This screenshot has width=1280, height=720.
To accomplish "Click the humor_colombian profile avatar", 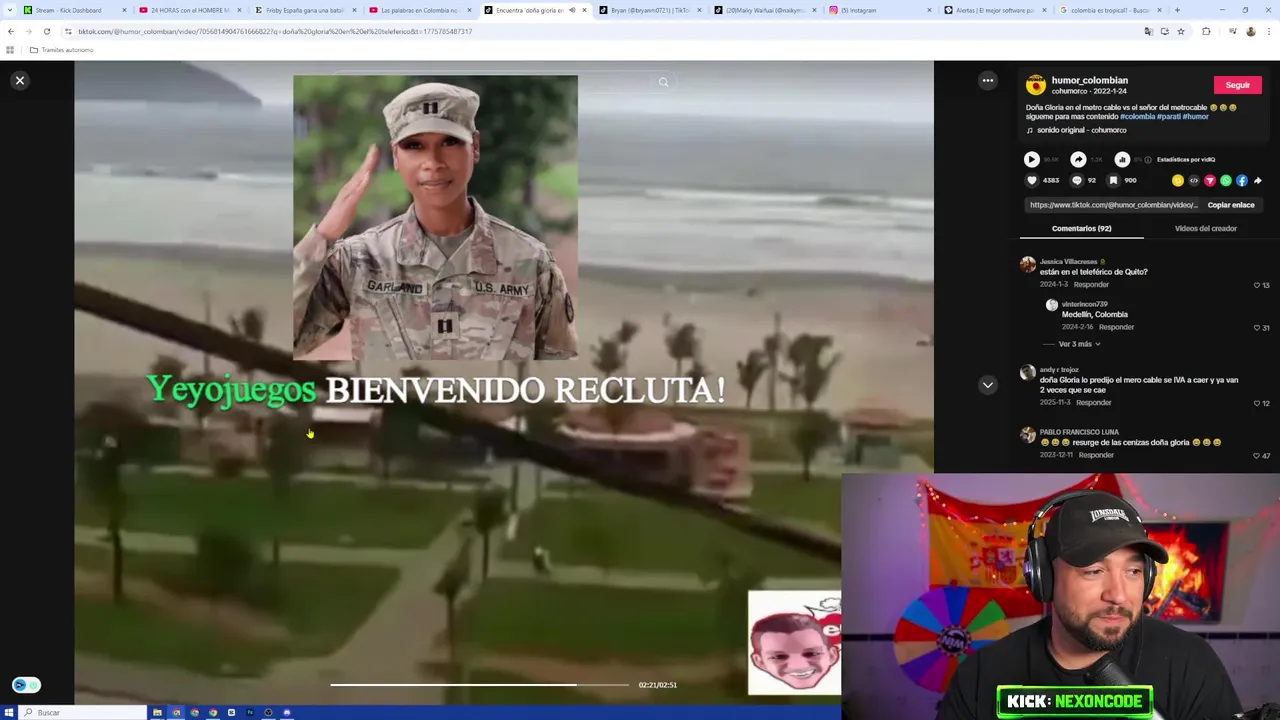I will pyautogui.click(x=1036, y=84).
